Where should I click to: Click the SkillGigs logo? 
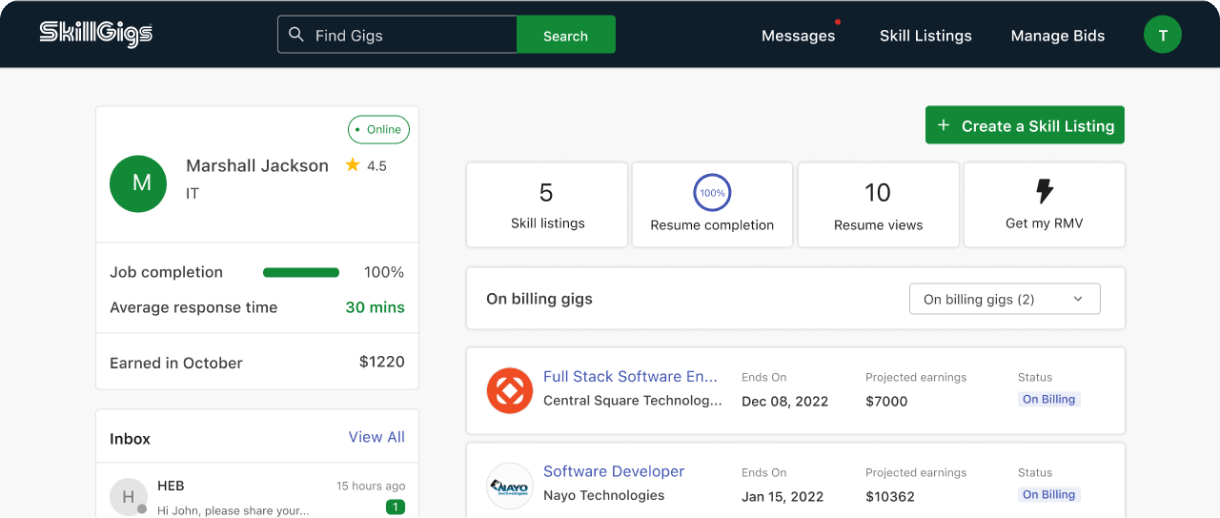click(96, 34)
